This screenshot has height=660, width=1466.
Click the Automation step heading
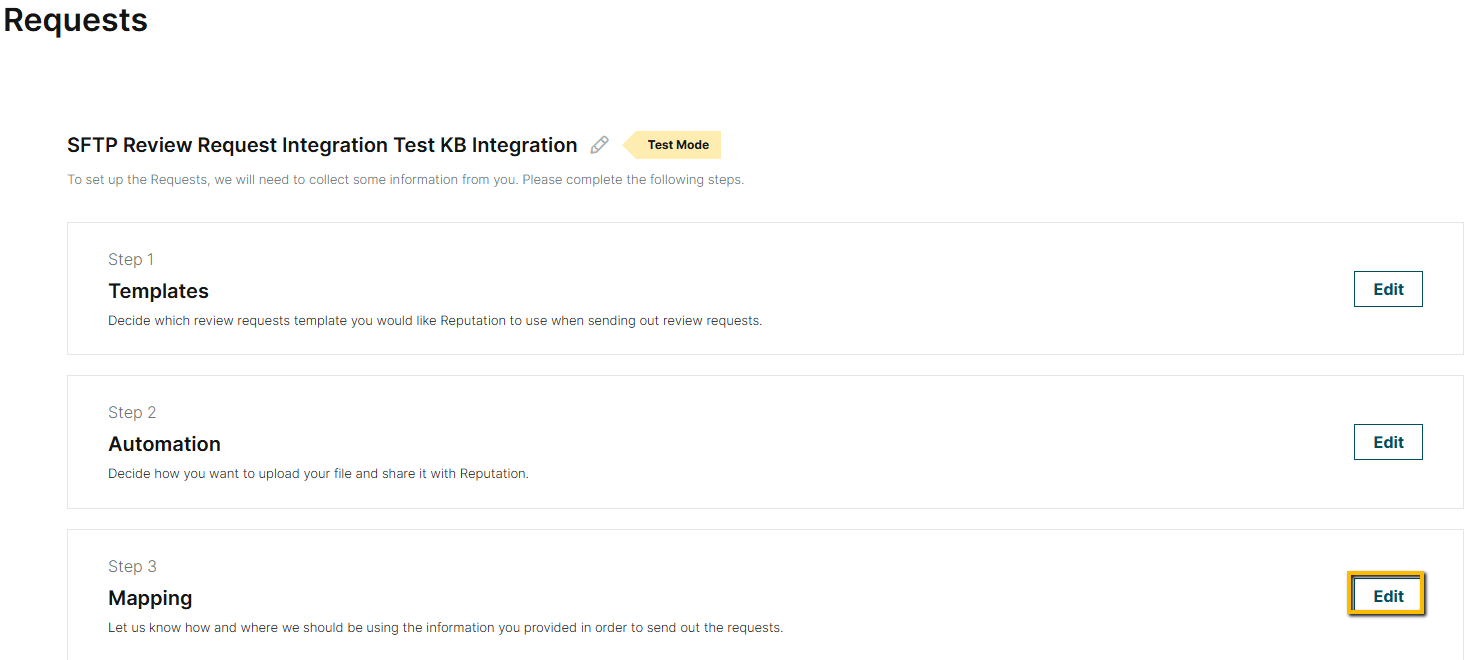(164, 444)
